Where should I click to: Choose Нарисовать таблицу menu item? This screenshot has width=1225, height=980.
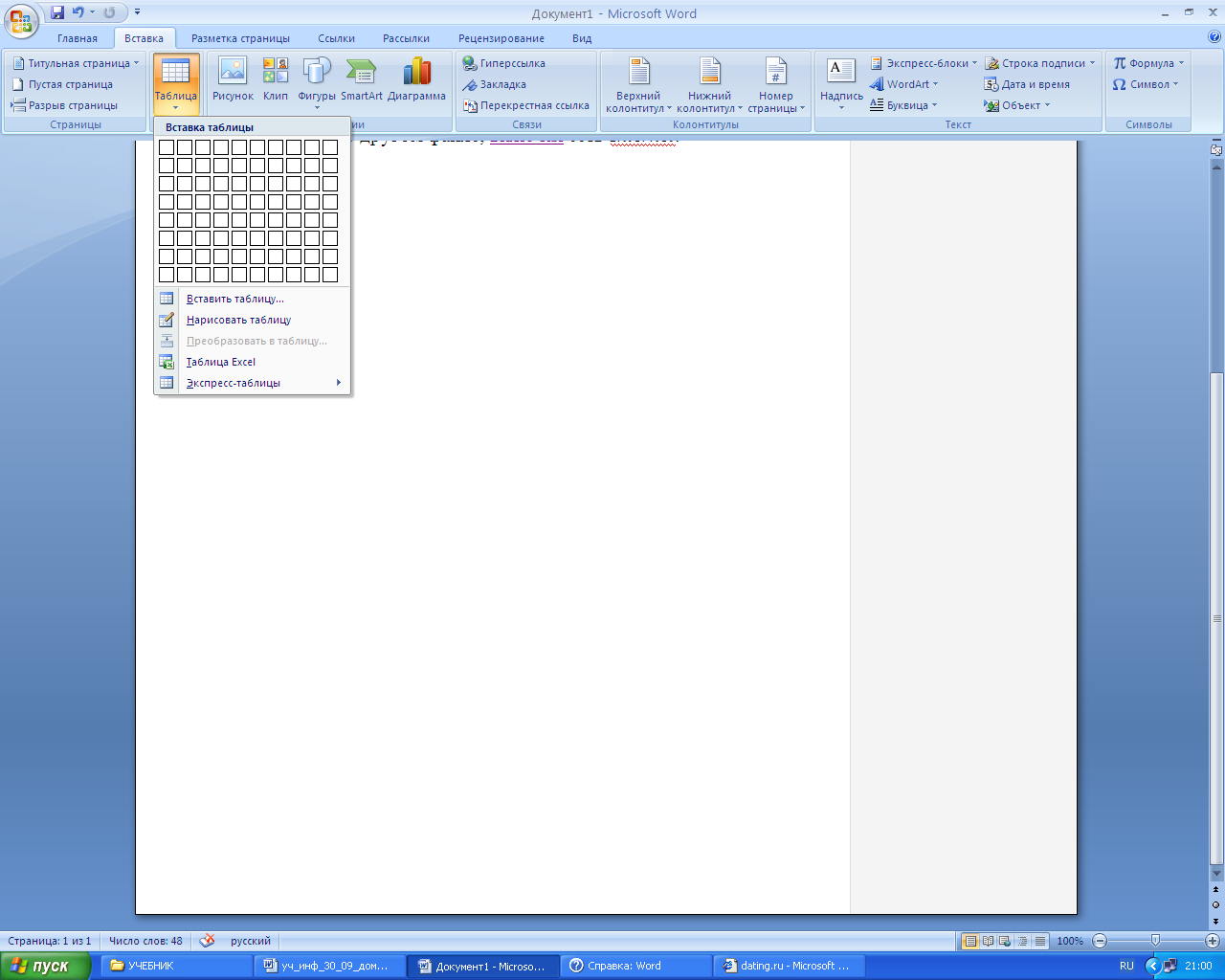(x=252, y=320)
